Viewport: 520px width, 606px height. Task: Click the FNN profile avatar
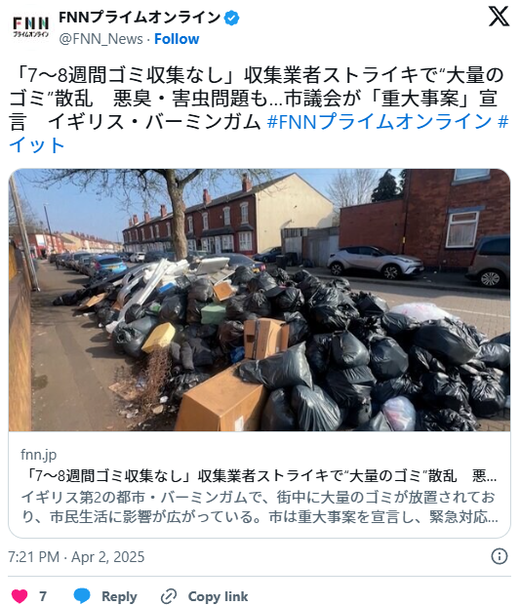coord(31,26)
